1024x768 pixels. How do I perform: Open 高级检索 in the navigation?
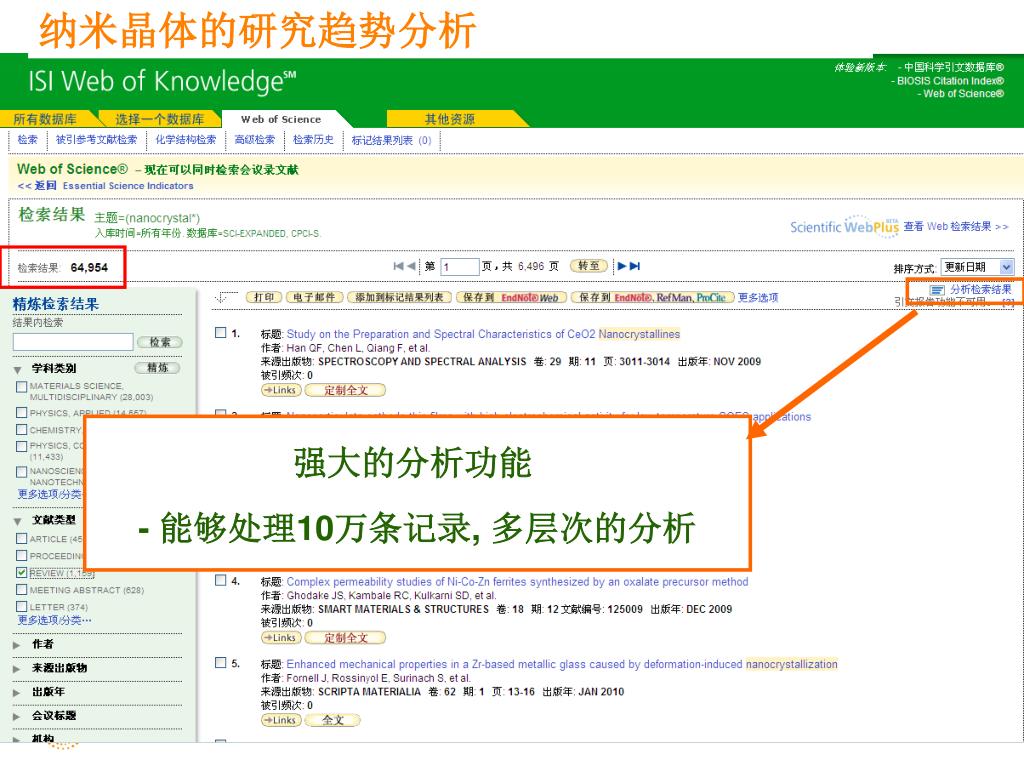tap(255, 140)
